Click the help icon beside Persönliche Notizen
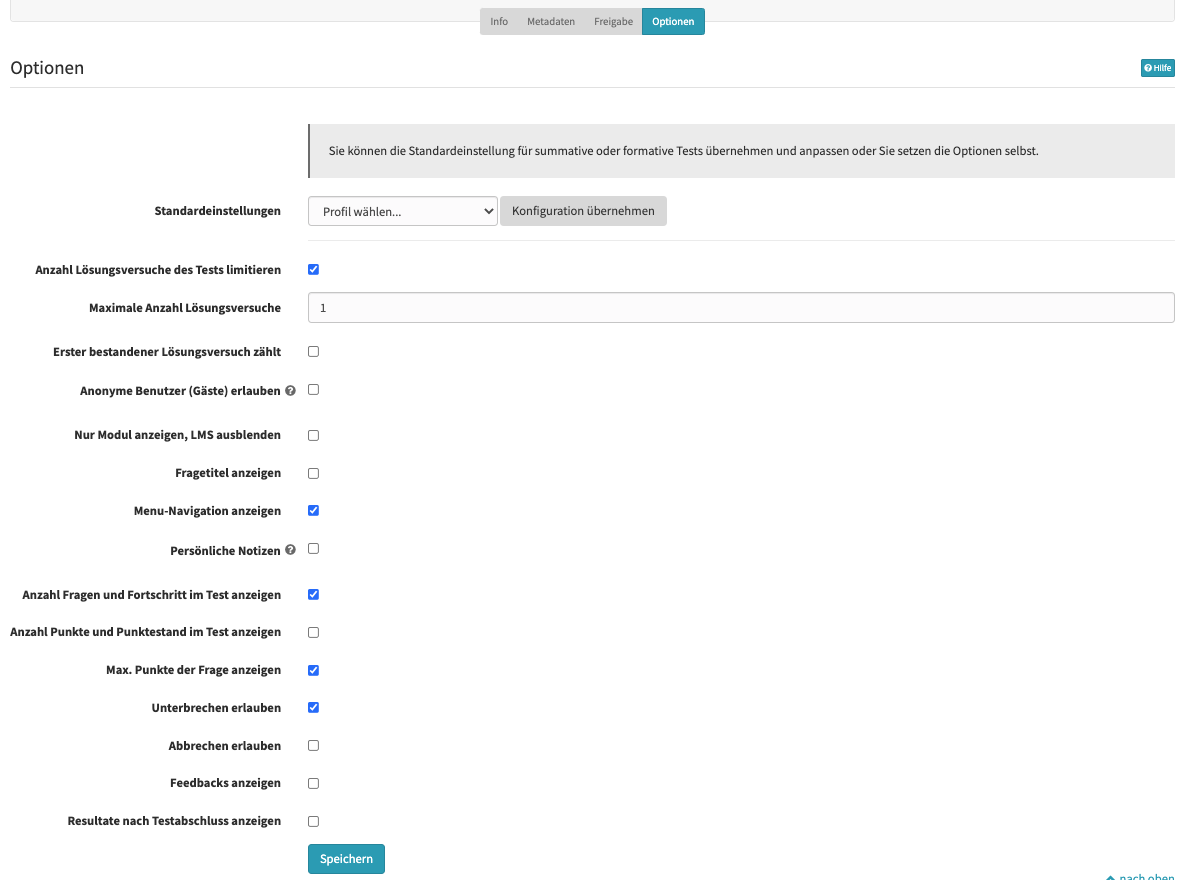 tap(290, 548)
